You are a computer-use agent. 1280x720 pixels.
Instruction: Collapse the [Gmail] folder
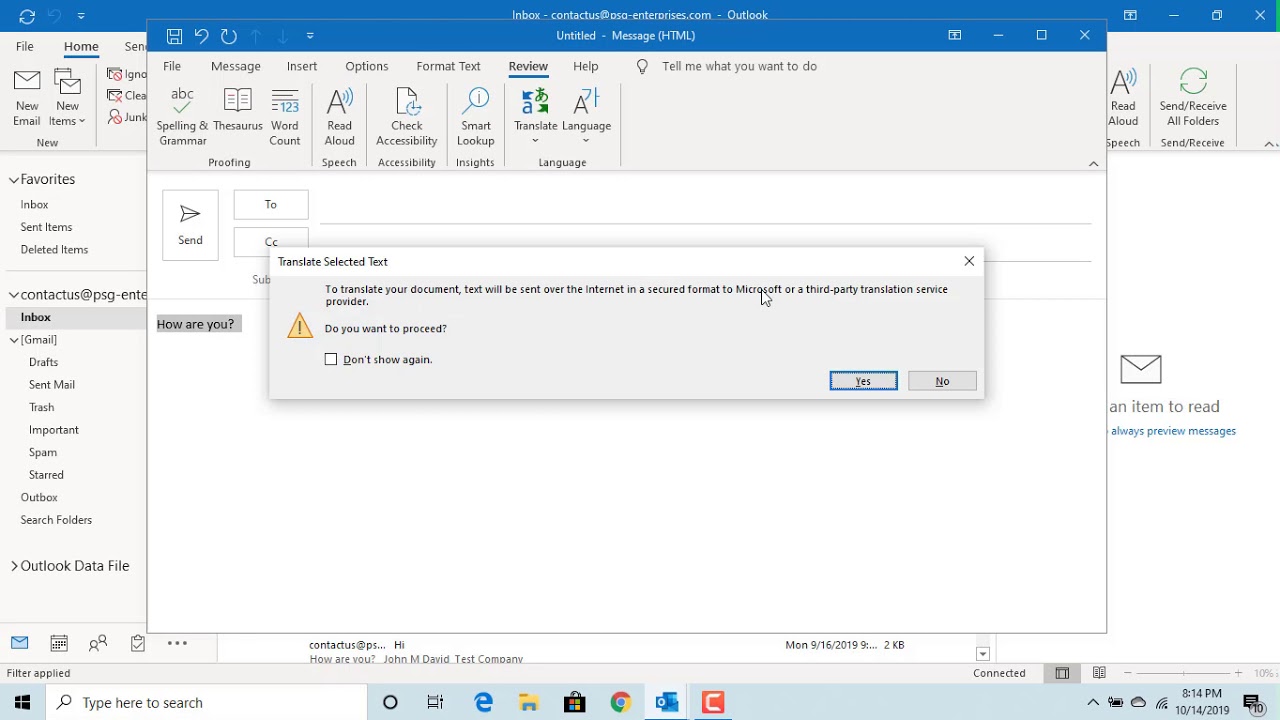click(x=14, y=340)
